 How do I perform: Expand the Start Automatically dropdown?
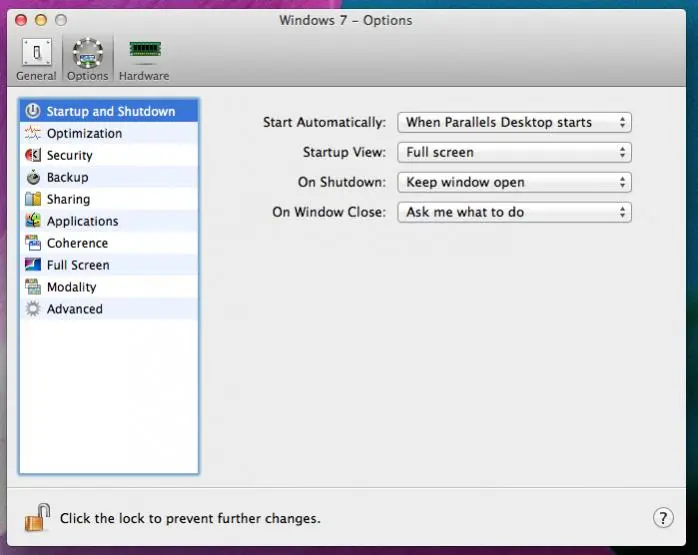pos(514,122)
